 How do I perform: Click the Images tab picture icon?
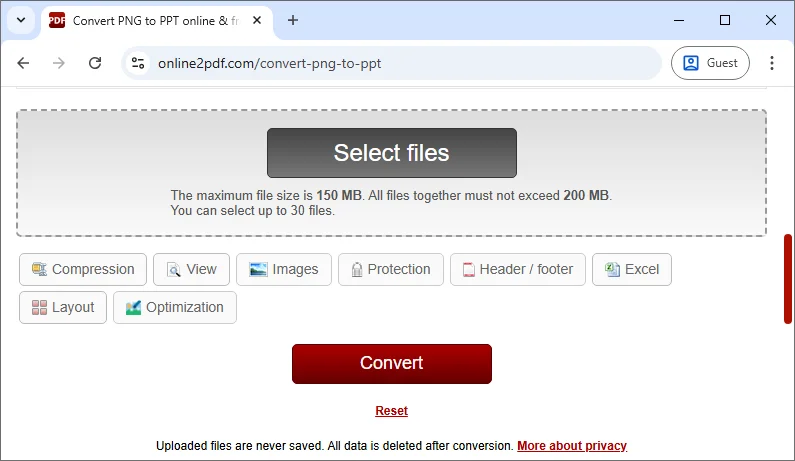pos(258,269)
